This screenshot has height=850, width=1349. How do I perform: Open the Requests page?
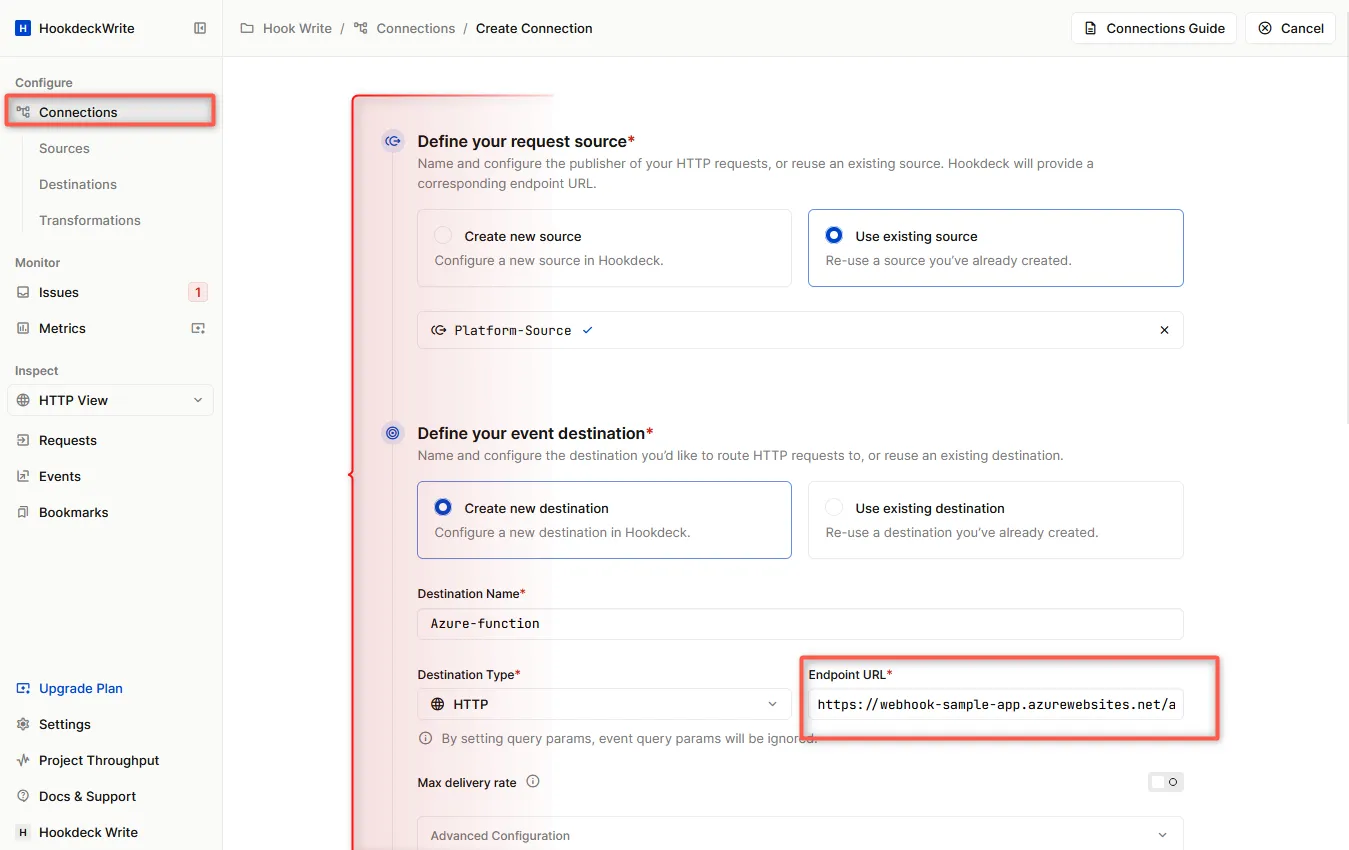(x=68, y=440)
